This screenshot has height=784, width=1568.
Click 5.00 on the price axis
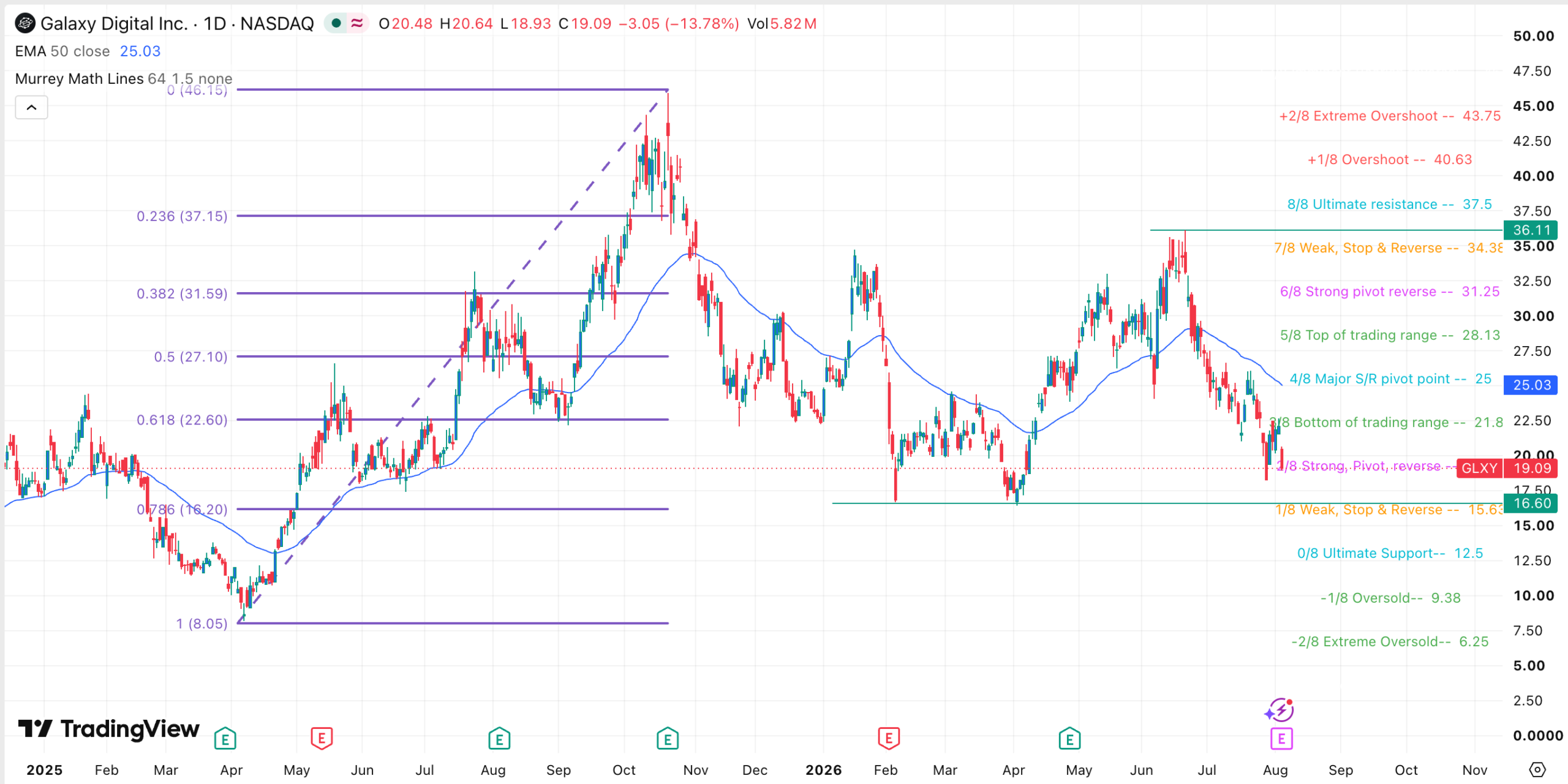(1529, 666)
